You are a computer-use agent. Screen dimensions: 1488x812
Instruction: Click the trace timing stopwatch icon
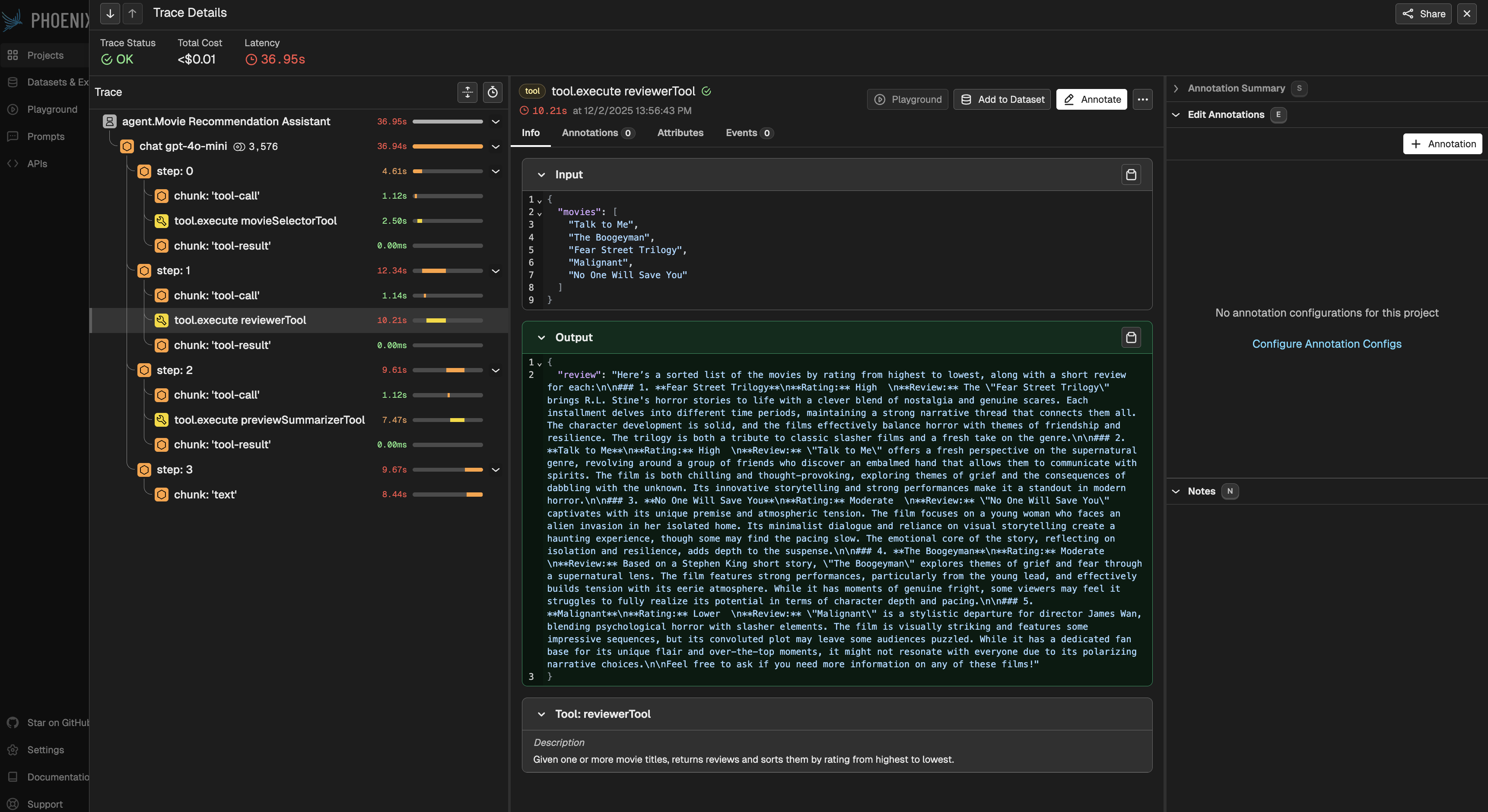point(492,92)
